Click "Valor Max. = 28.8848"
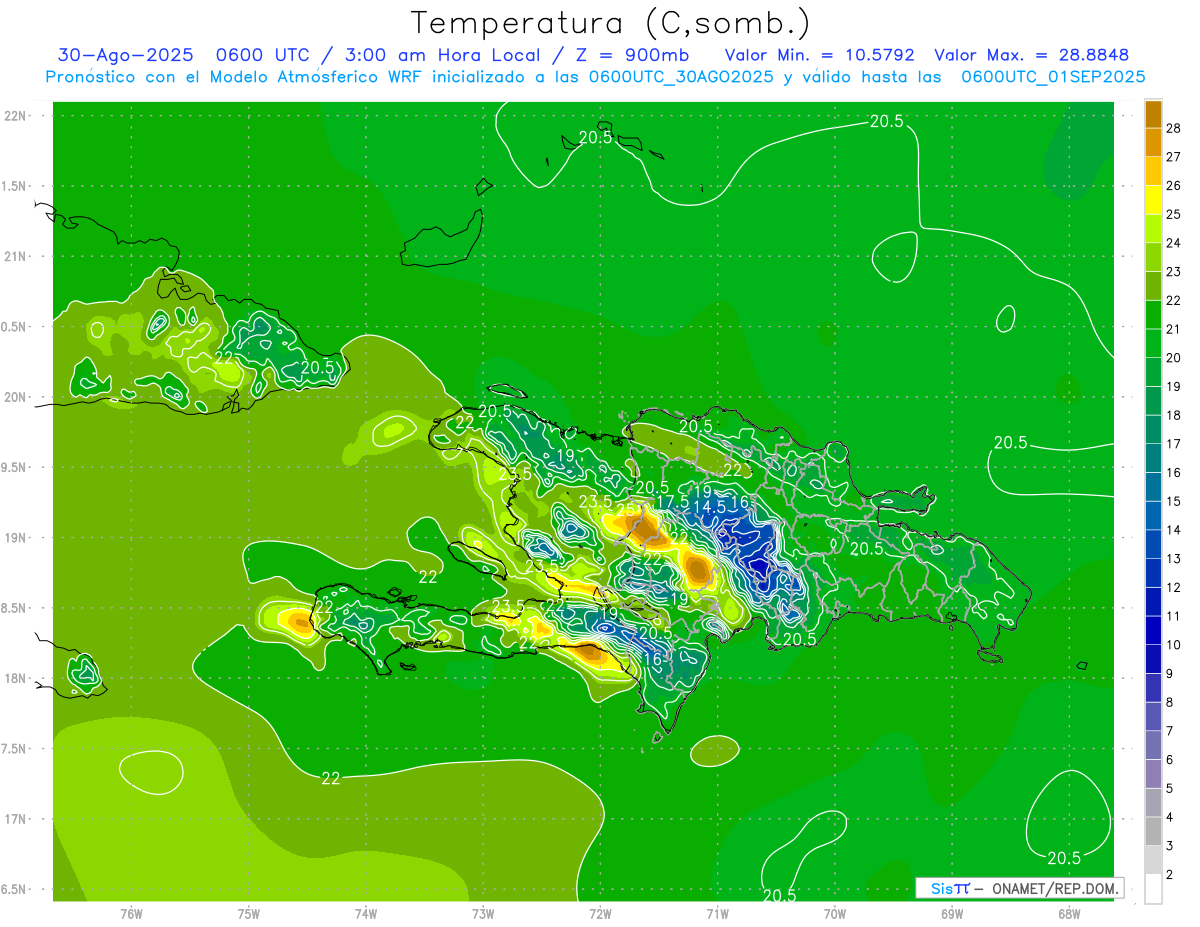The image size is (1200, 927). tap(1031, 55)
